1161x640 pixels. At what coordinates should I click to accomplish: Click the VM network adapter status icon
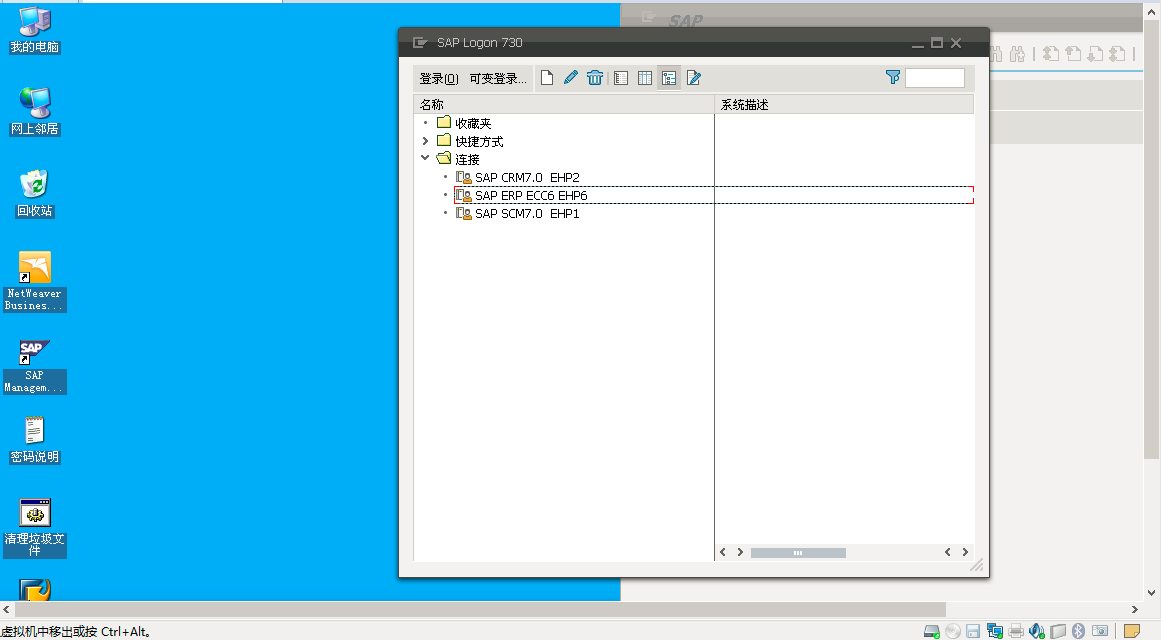994,631
